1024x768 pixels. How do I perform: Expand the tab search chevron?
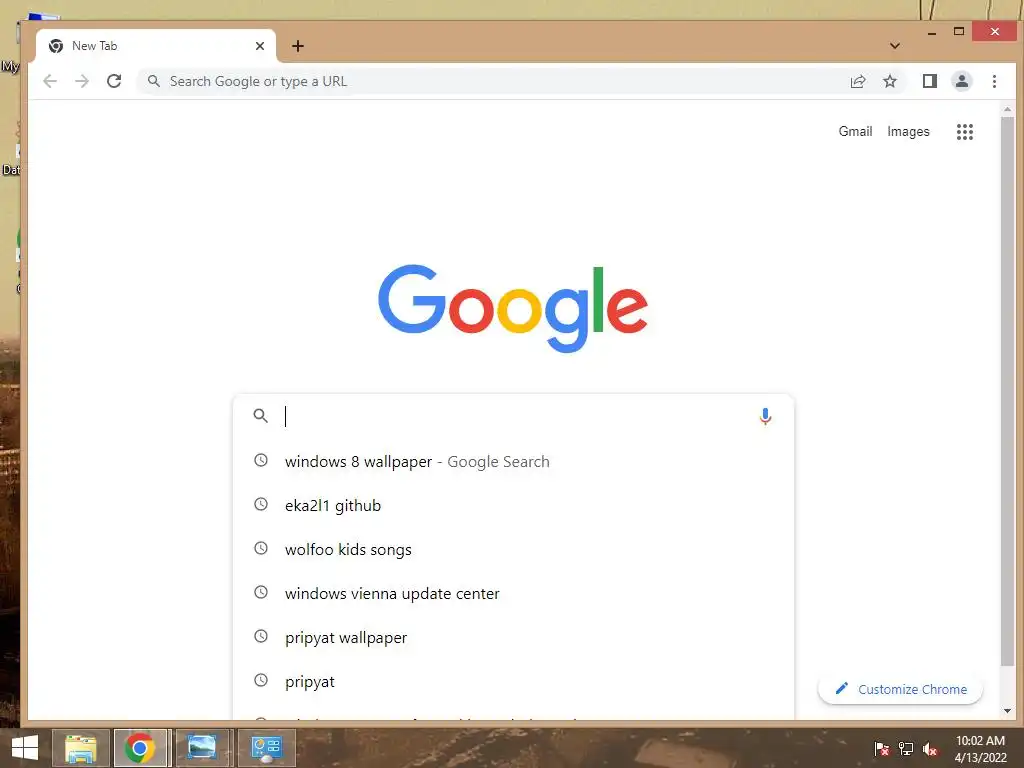click(895, 46)
